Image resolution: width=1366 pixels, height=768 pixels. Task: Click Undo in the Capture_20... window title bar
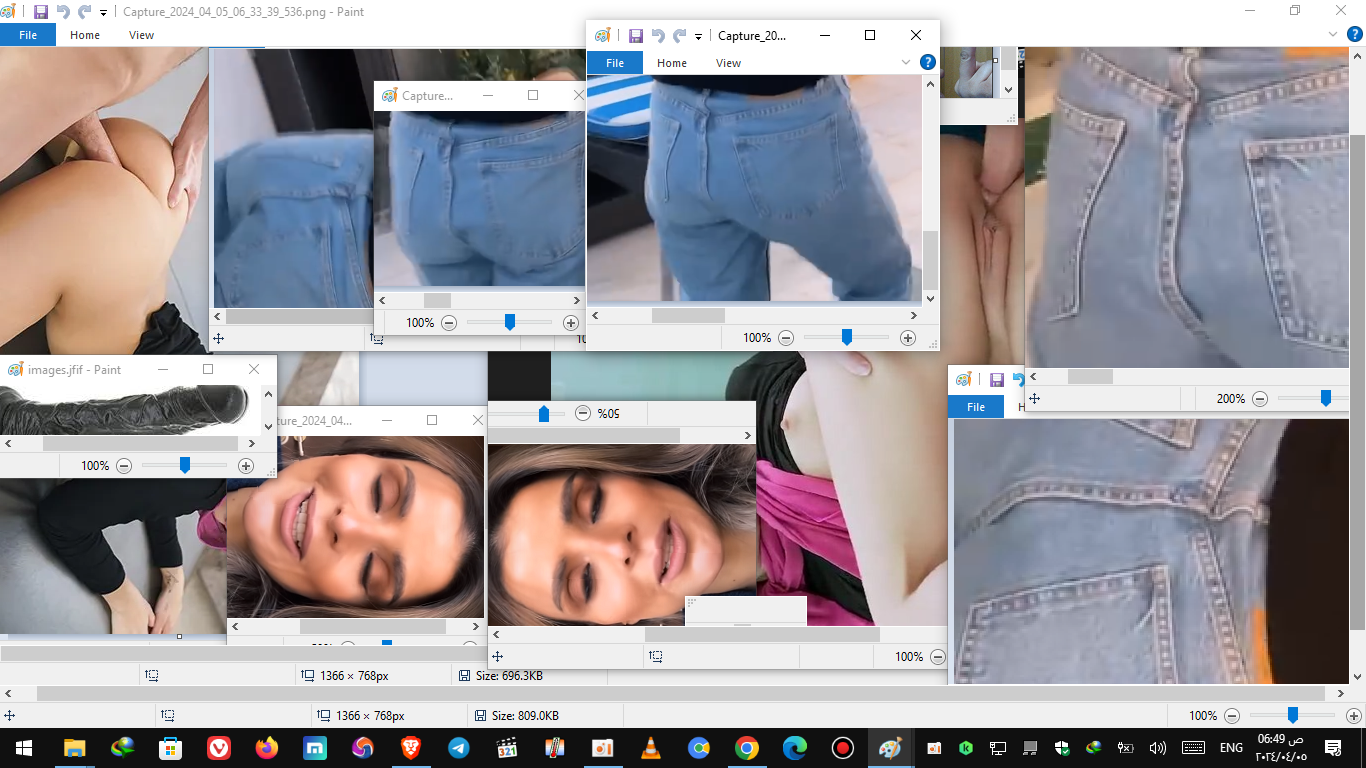pos(658,35)
